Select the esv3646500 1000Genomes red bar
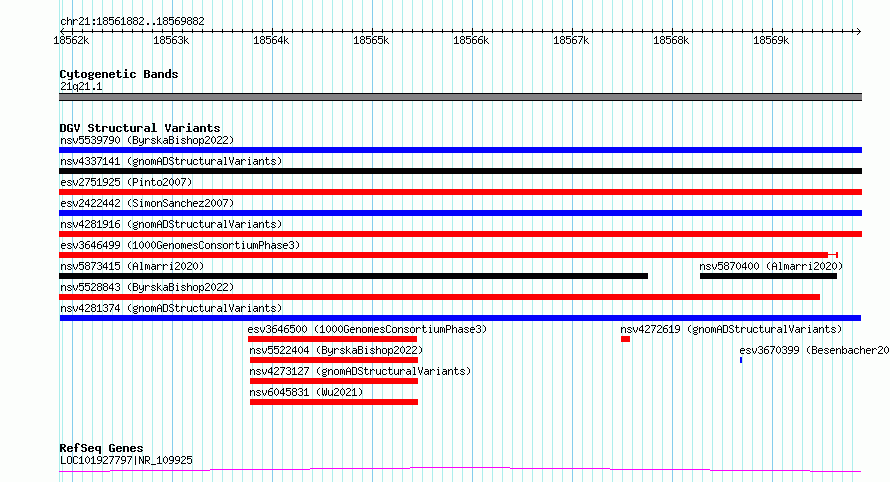890x482 pixels. pyautogui.click(x=333, y=339)
